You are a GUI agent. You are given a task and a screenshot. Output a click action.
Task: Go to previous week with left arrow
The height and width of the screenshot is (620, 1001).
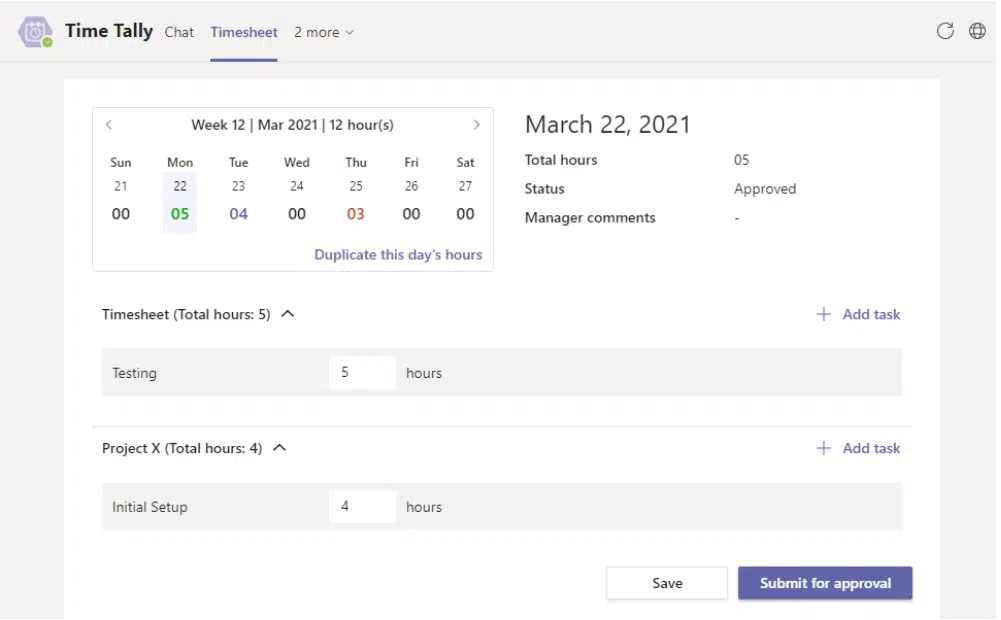click(x=109, y=125)
